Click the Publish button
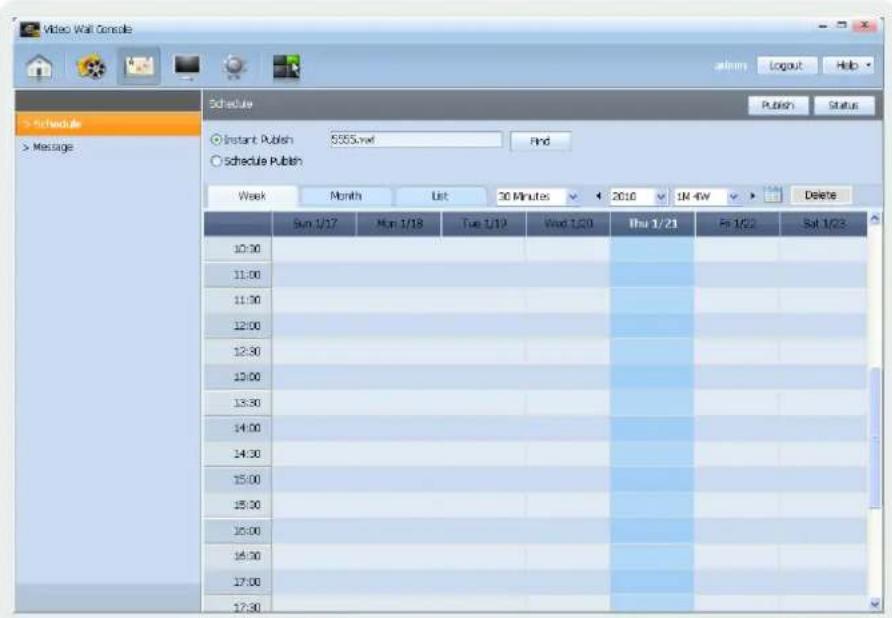The width and height of the screenshot is (892, 618). point(778,105)
